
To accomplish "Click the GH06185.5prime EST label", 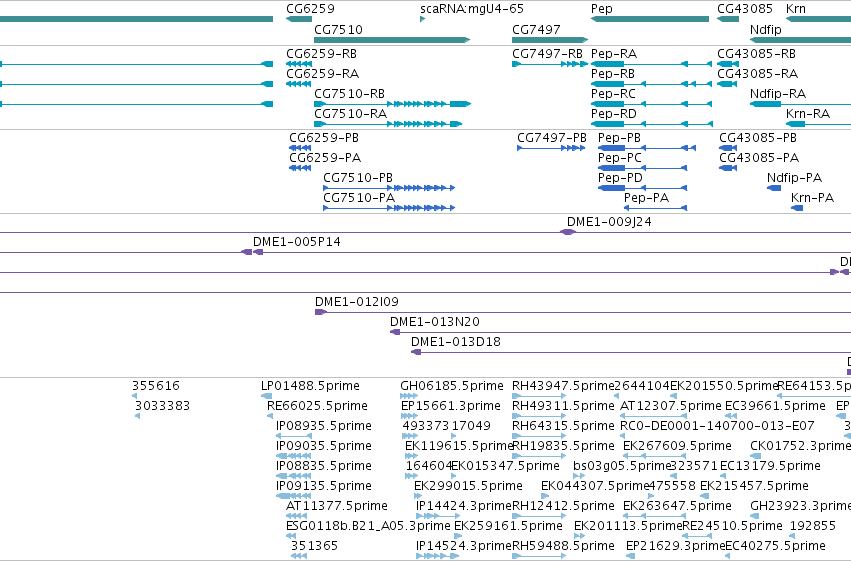I will (452, 386).
